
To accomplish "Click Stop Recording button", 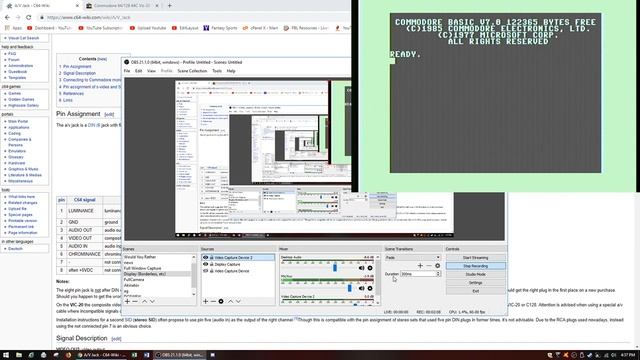I will (x=476, y=266).
